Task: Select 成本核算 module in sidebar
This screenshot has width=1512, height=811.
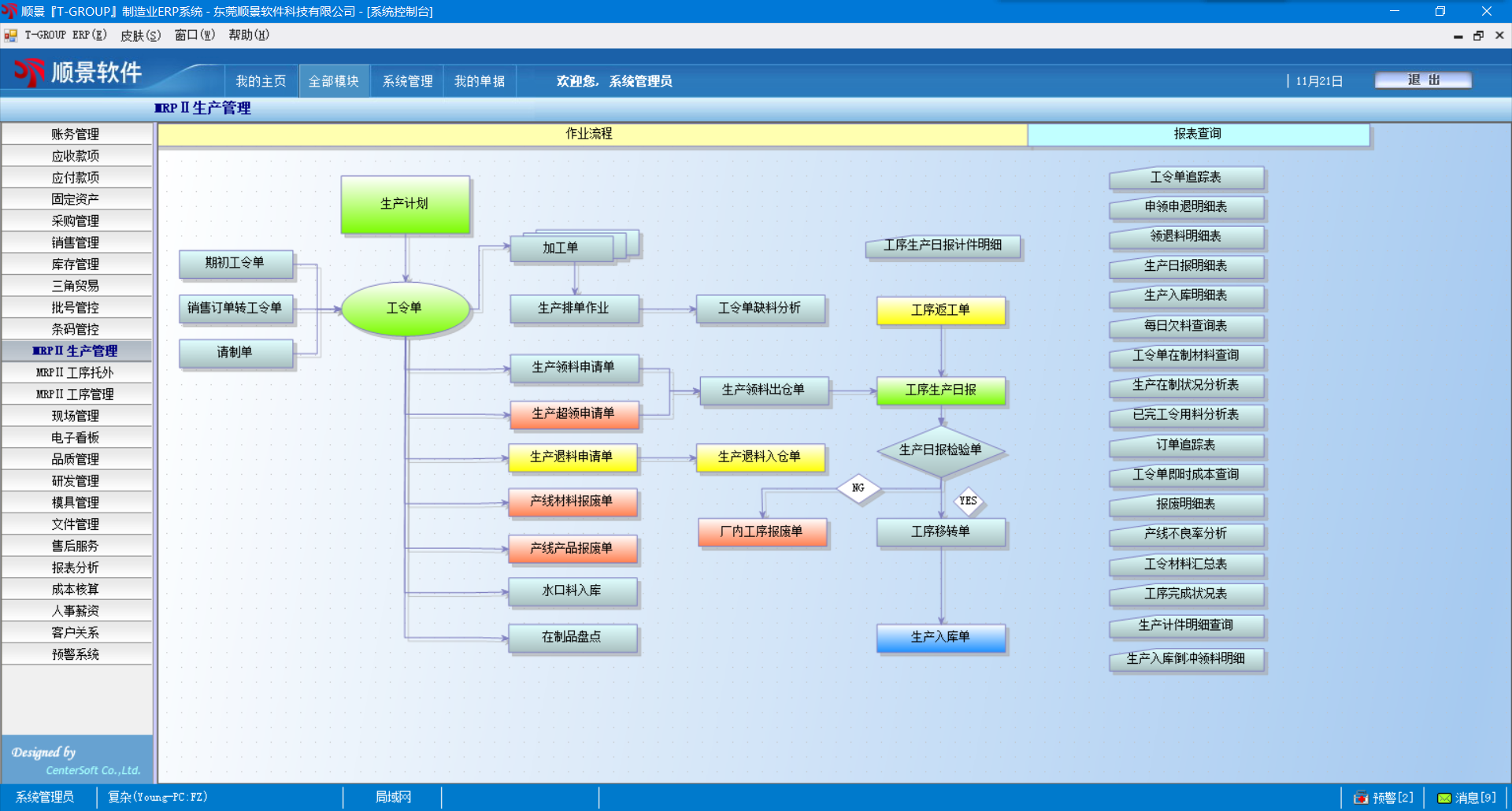Action: coord(76,590)
